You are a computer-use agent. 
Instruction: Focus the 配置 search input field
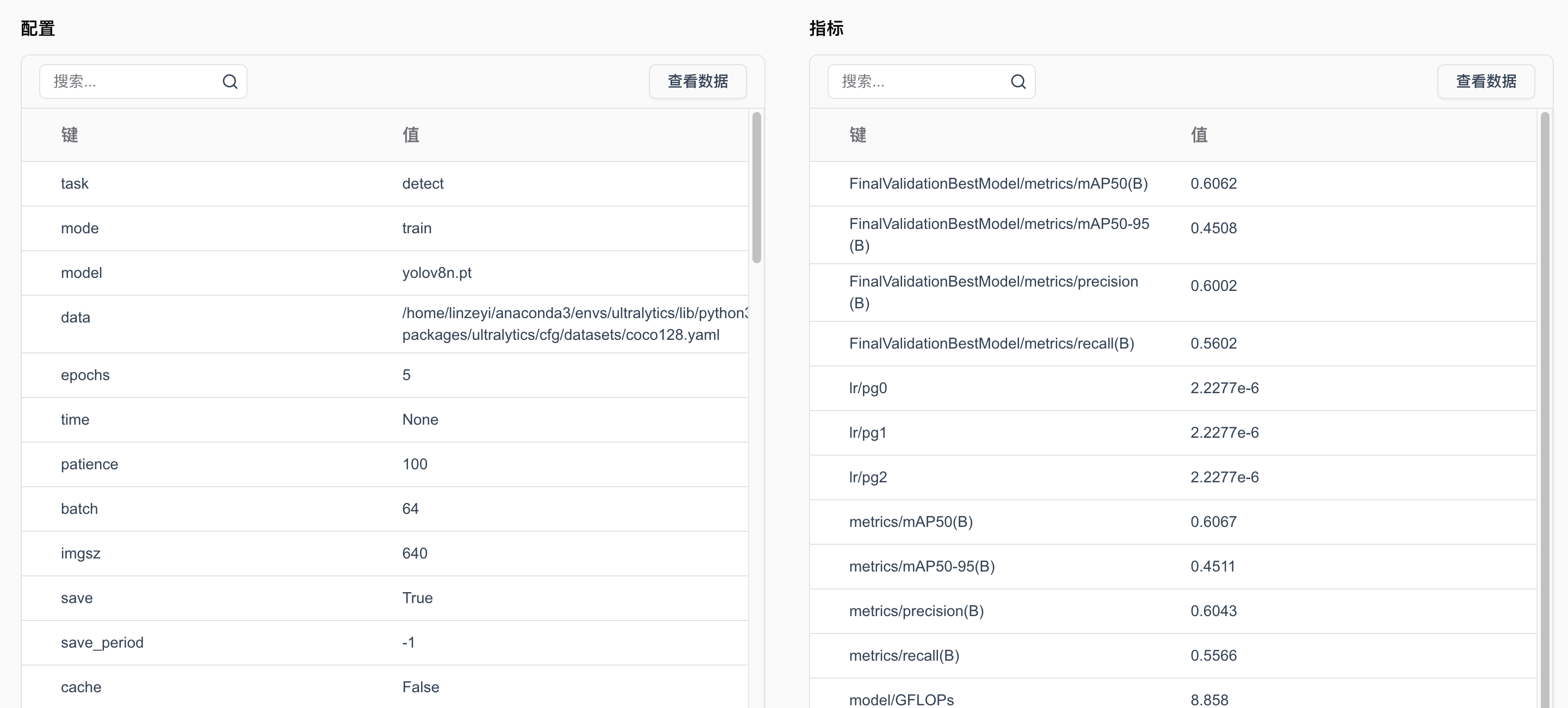pos(143,82)
